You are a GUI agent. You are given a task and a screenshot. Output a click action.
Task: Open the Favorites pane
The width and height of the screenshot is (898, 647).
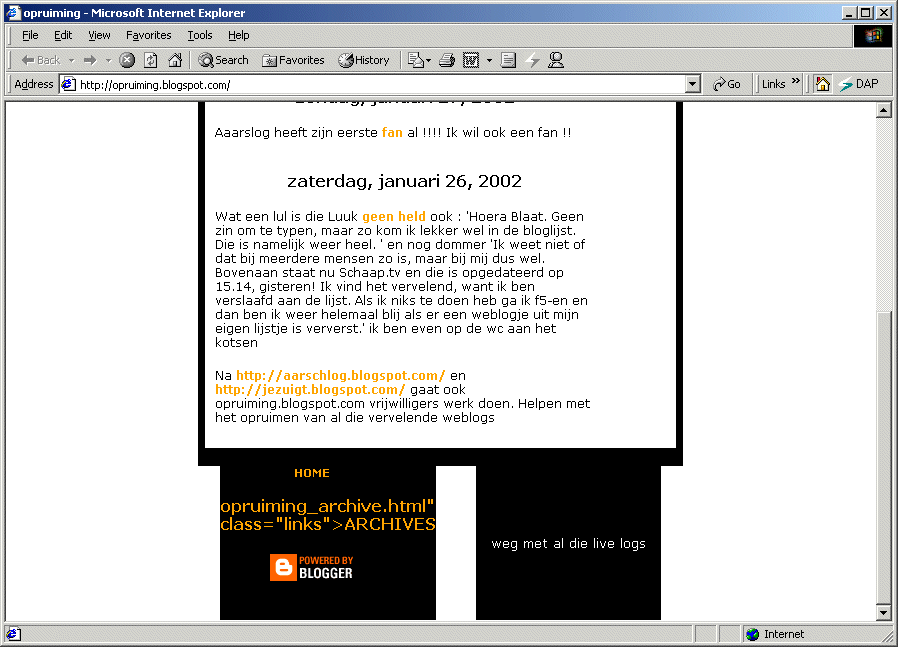[293, 60]
